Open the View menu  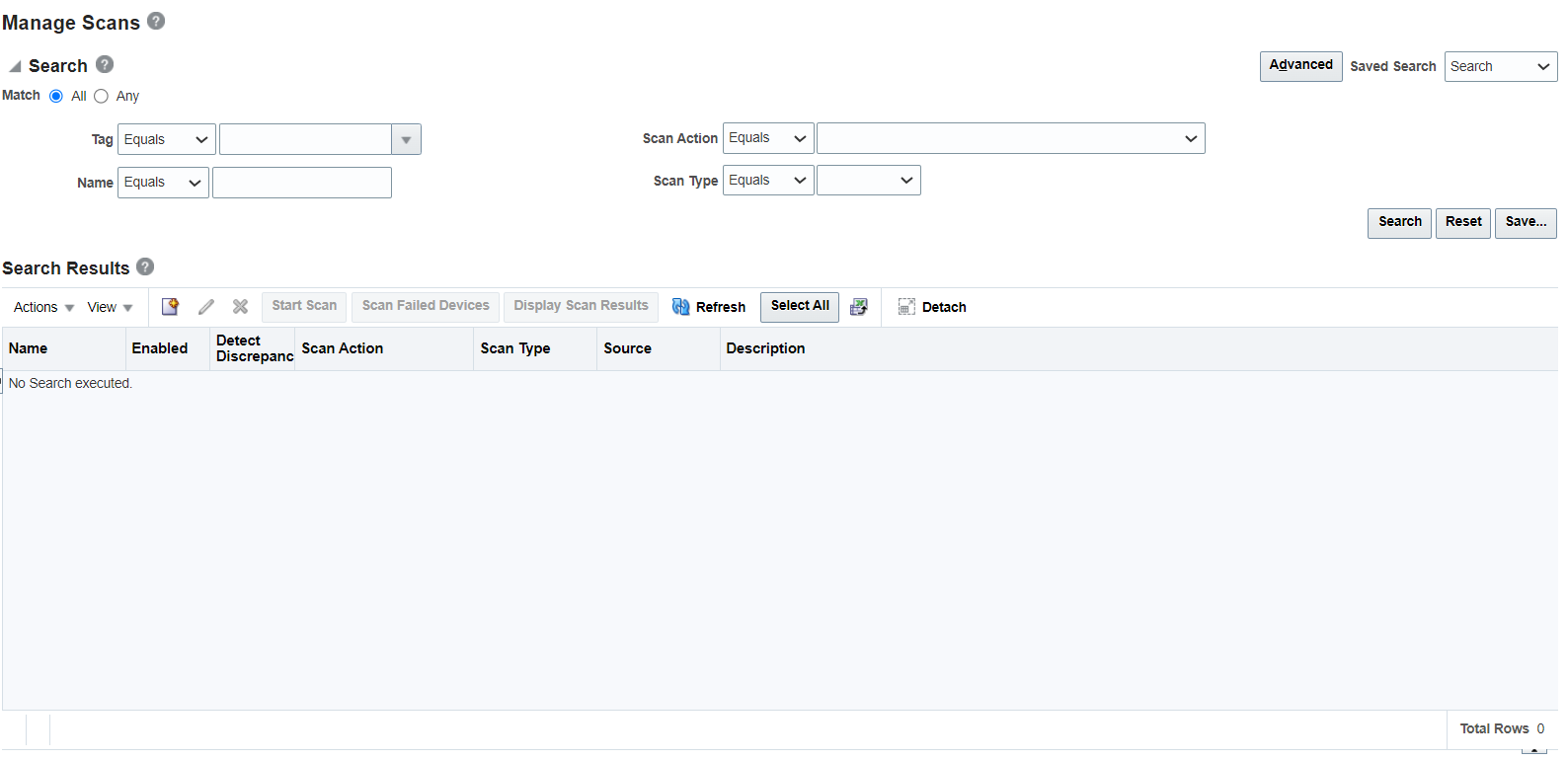(110, 307)
